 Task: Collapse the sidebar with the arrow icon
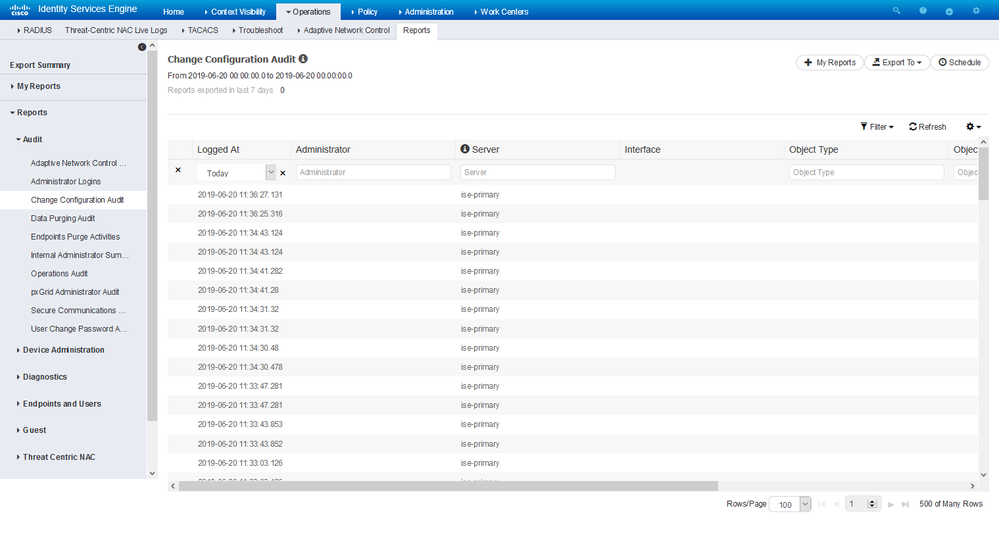click(x=142, y=47)
